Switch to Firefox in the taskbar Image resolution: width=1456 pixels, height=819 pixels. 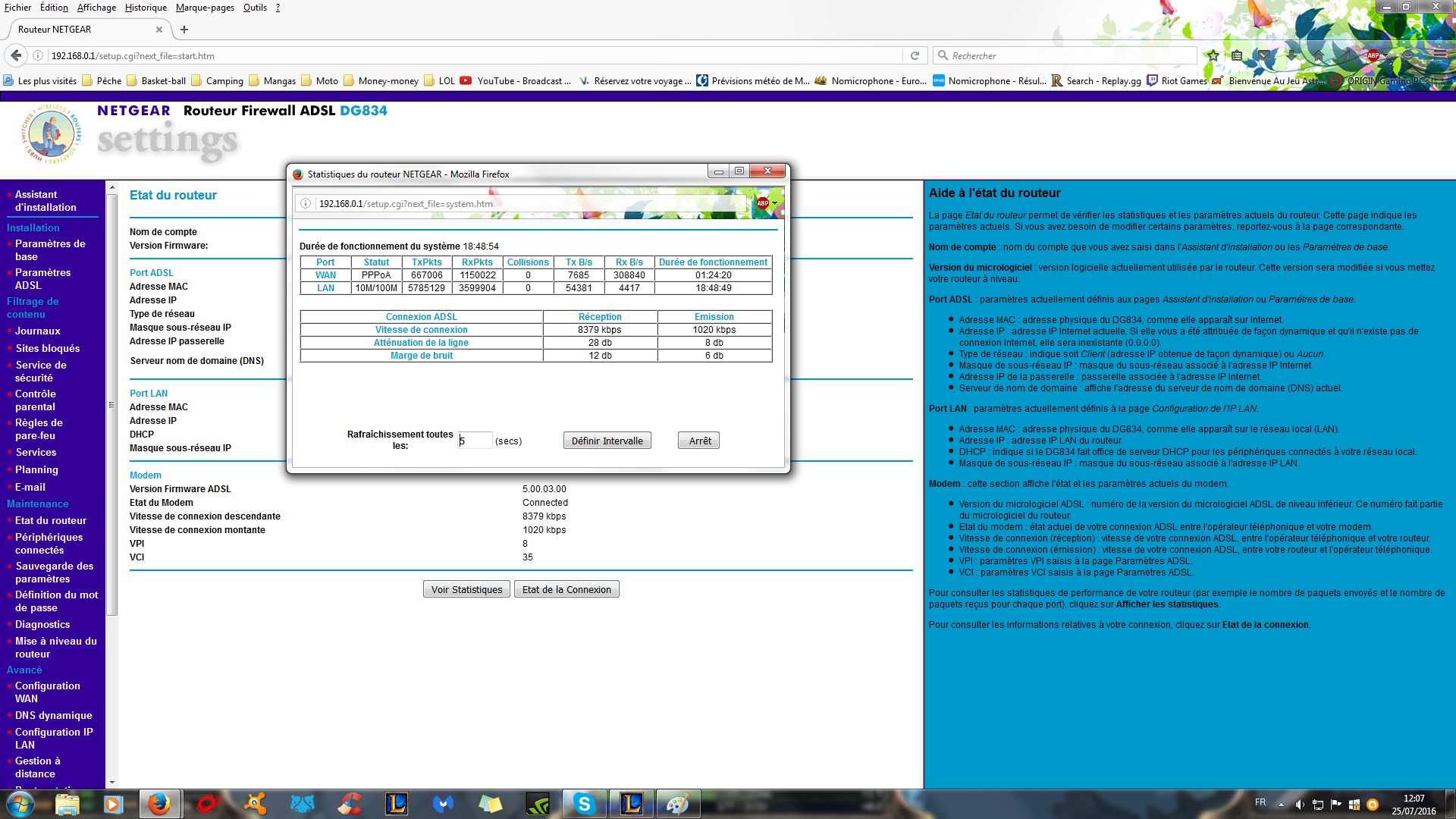click(159, 804)
